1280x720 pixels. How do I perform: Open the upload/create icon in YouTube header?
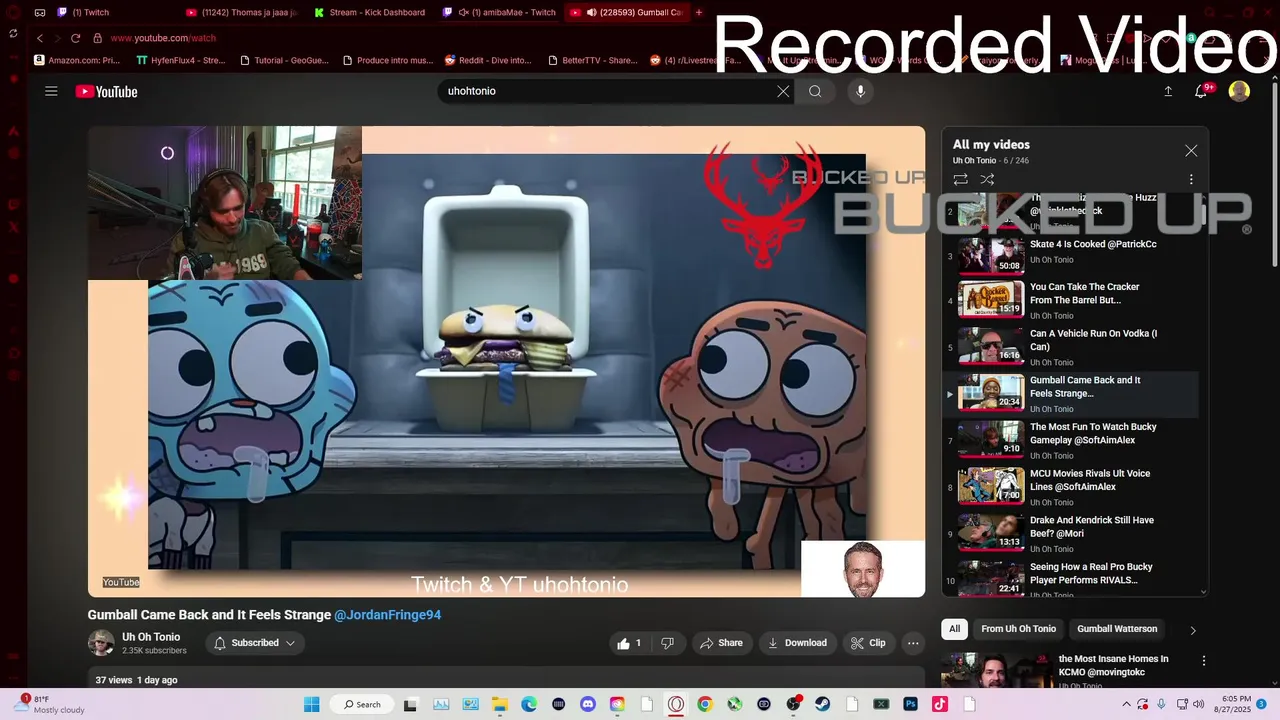(1168, 91)
